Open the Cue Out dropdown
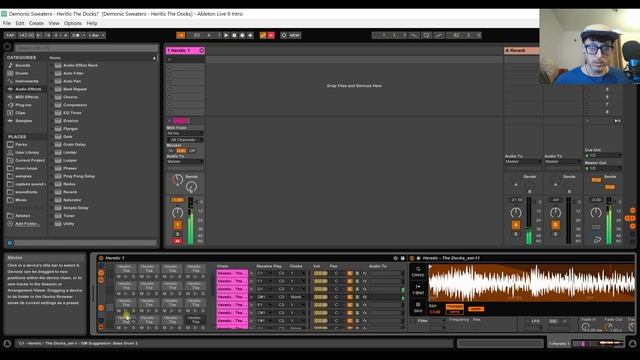 603,156
